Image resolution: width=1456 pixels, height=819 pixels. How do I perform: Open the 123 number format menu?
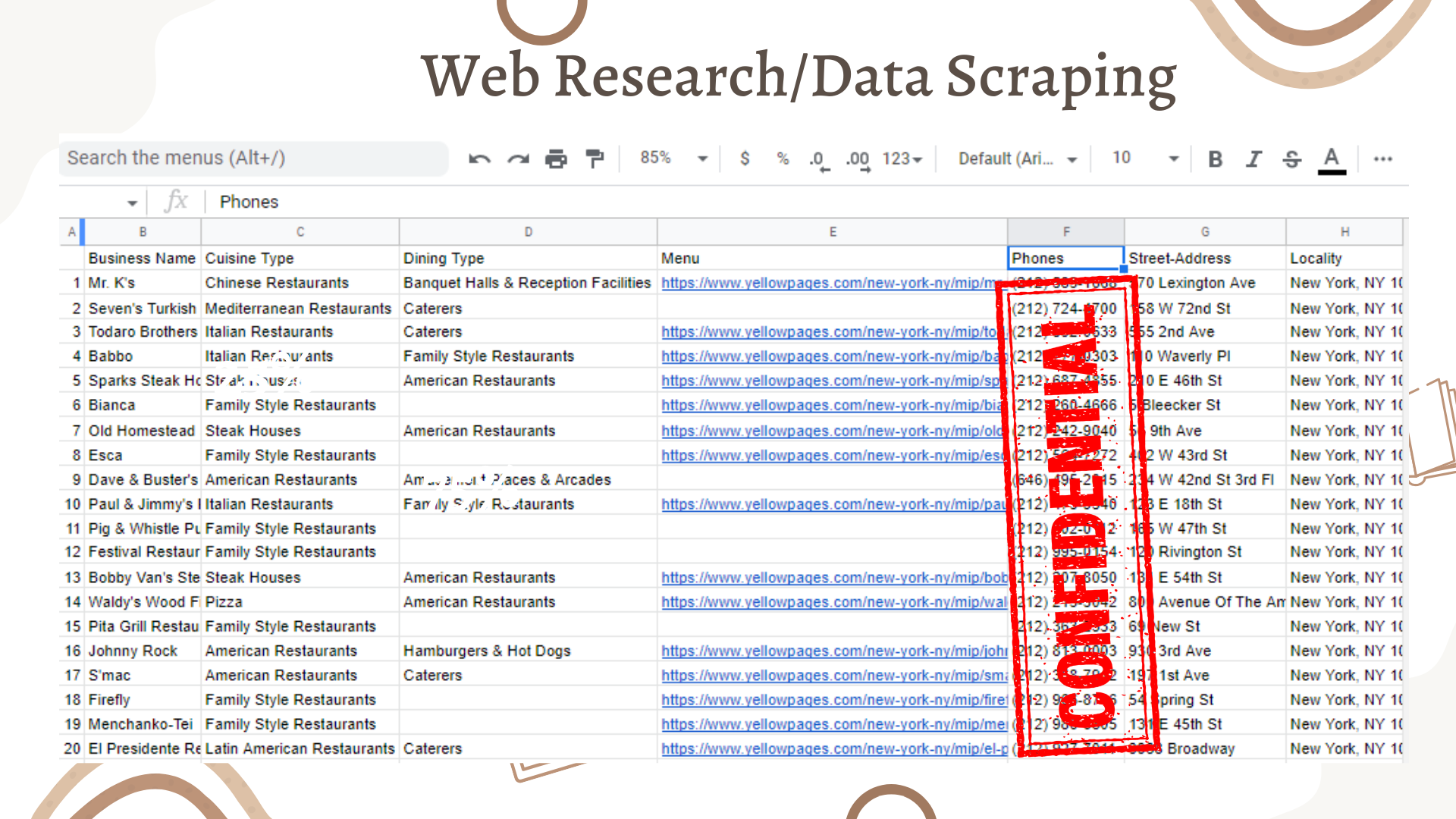902,158
